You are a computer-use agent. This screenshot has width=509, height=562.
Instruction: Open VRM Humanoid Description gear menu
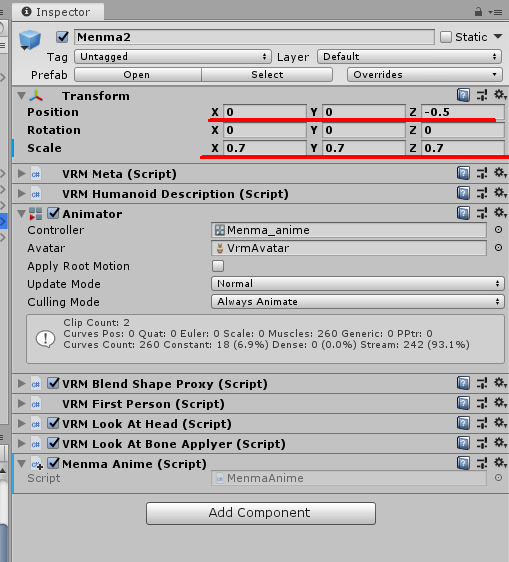[500, 193]
